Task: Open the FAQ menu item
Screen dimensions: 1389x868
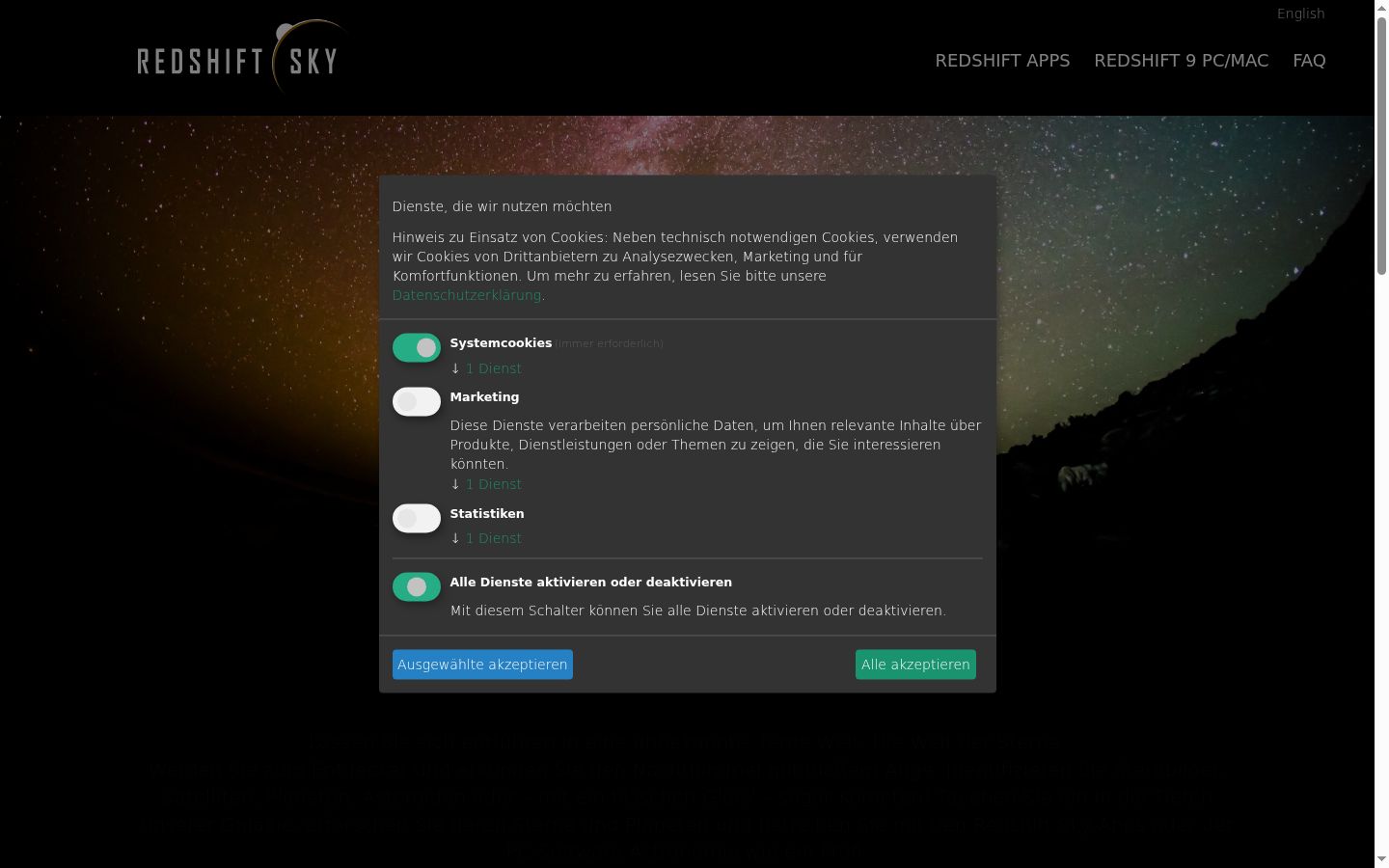Action: click(1309, 61)
